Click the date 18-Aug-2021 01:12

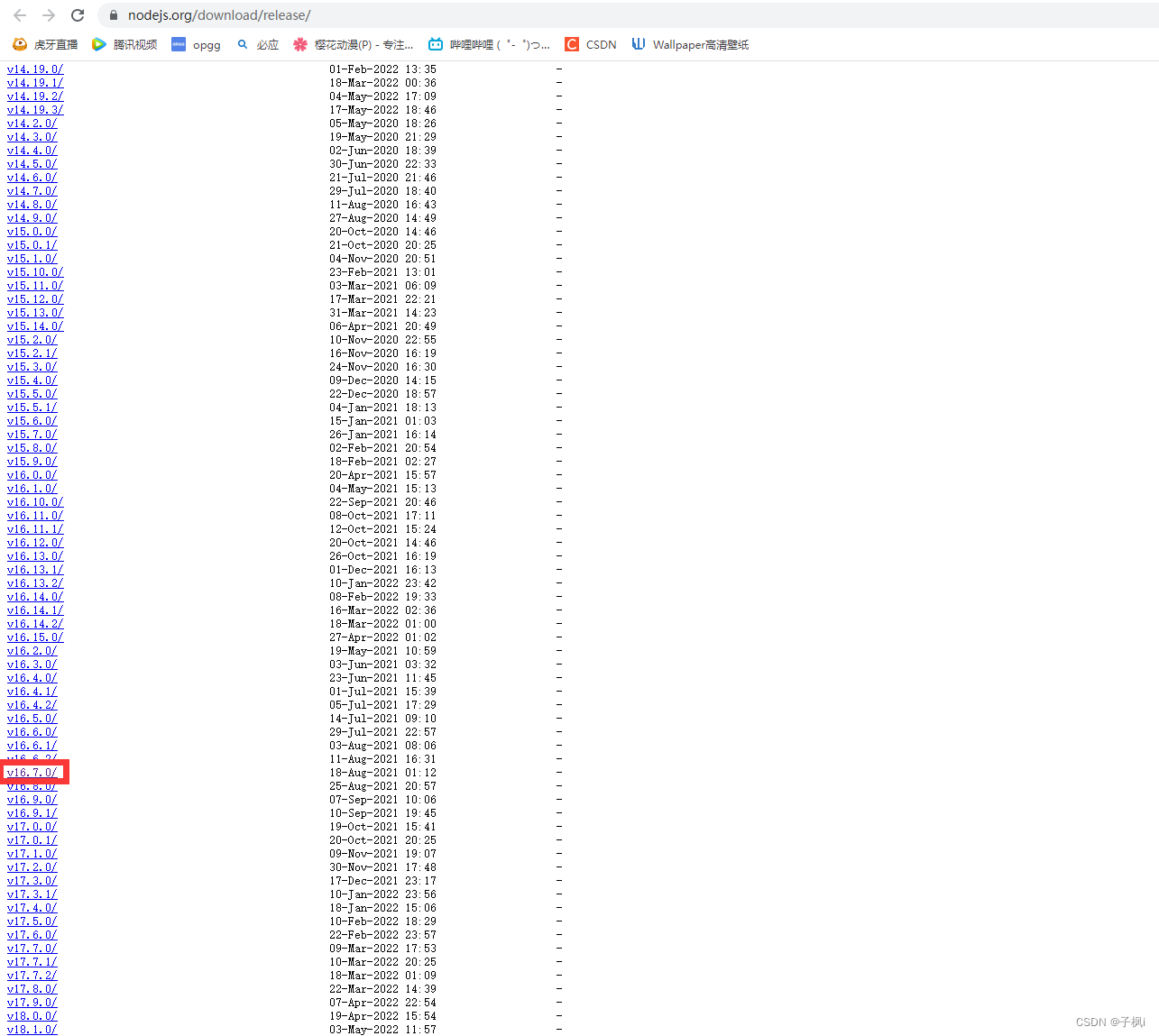click(382, 773)
